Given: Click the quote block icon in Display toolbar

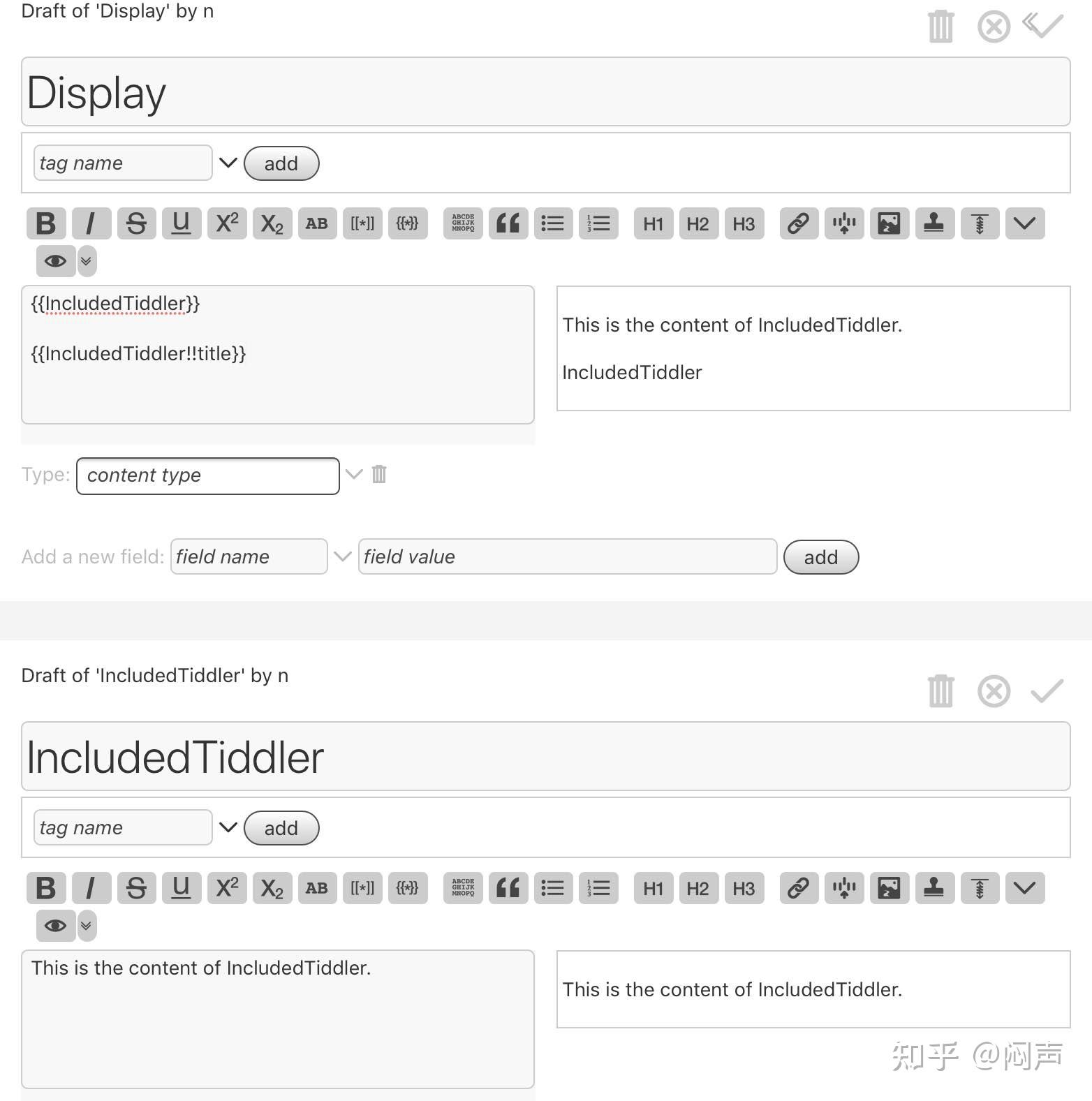Looking at the screenshot, I should [508, 223].
